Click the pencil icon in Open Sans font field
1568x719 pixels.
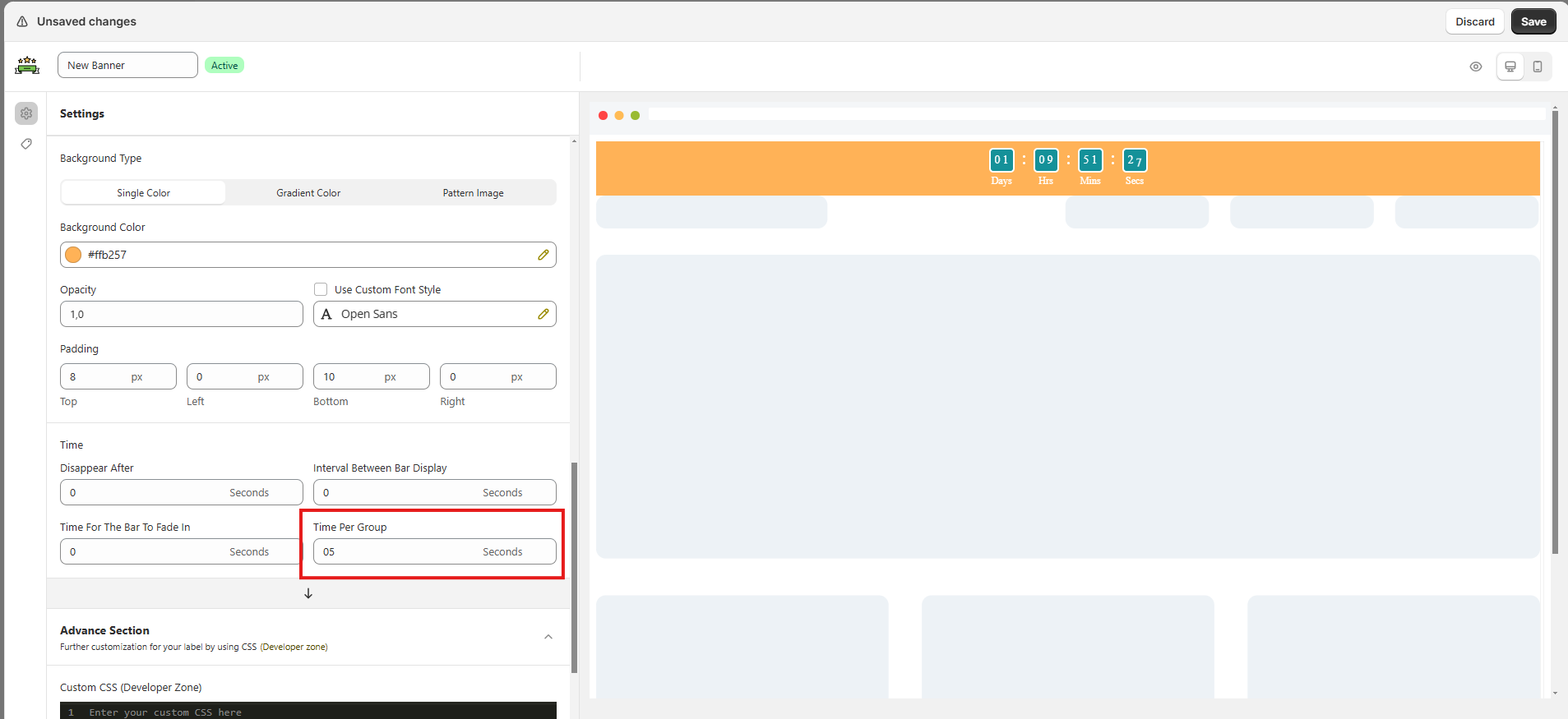[543, 314]
